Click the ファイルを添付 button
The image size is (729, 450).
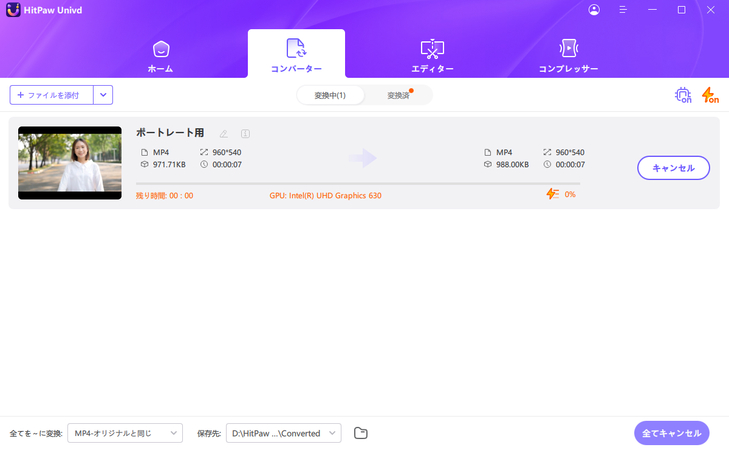click(52, 95)
